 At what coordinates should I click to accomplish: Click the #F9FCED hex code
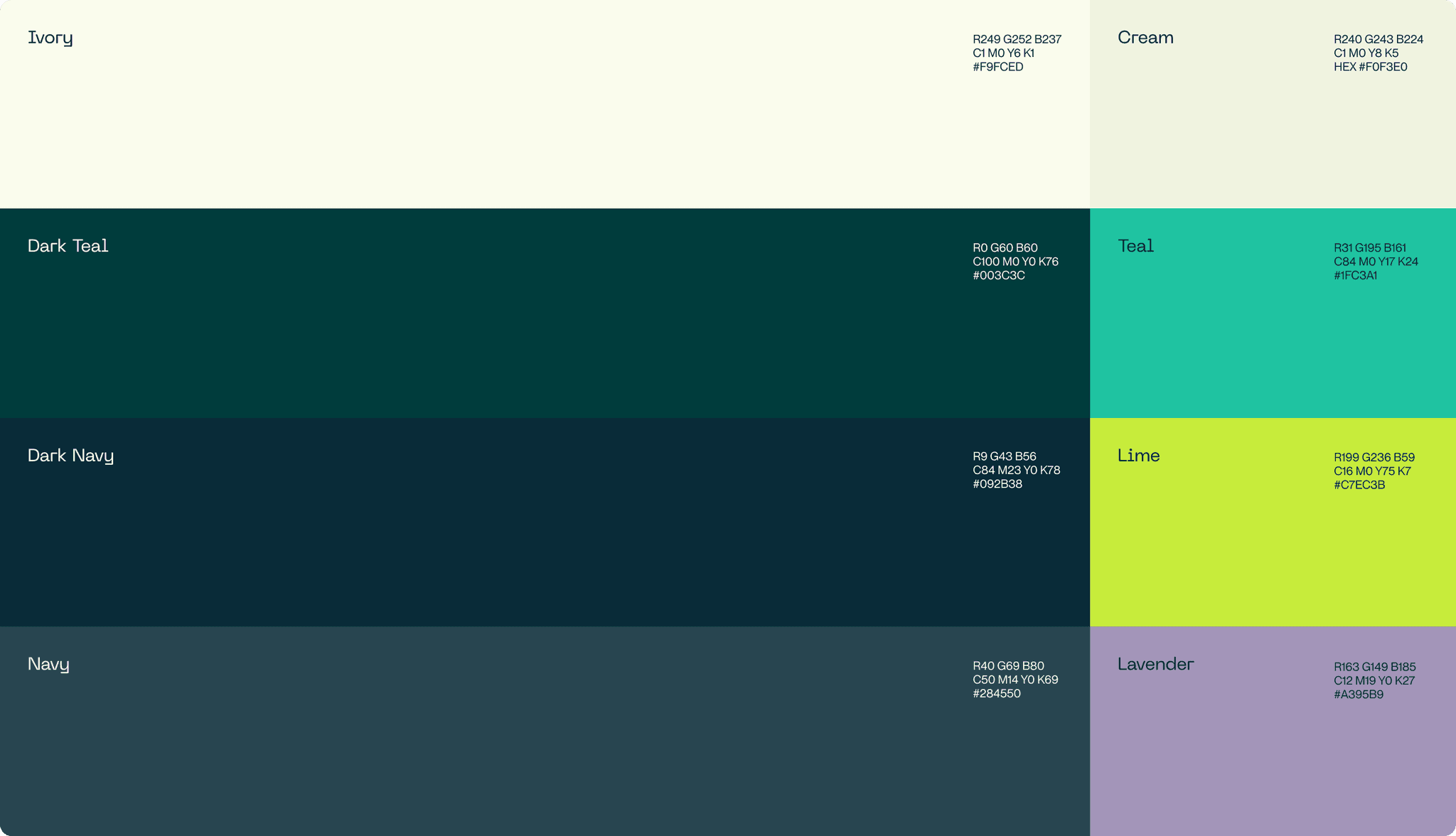[997, 67]
